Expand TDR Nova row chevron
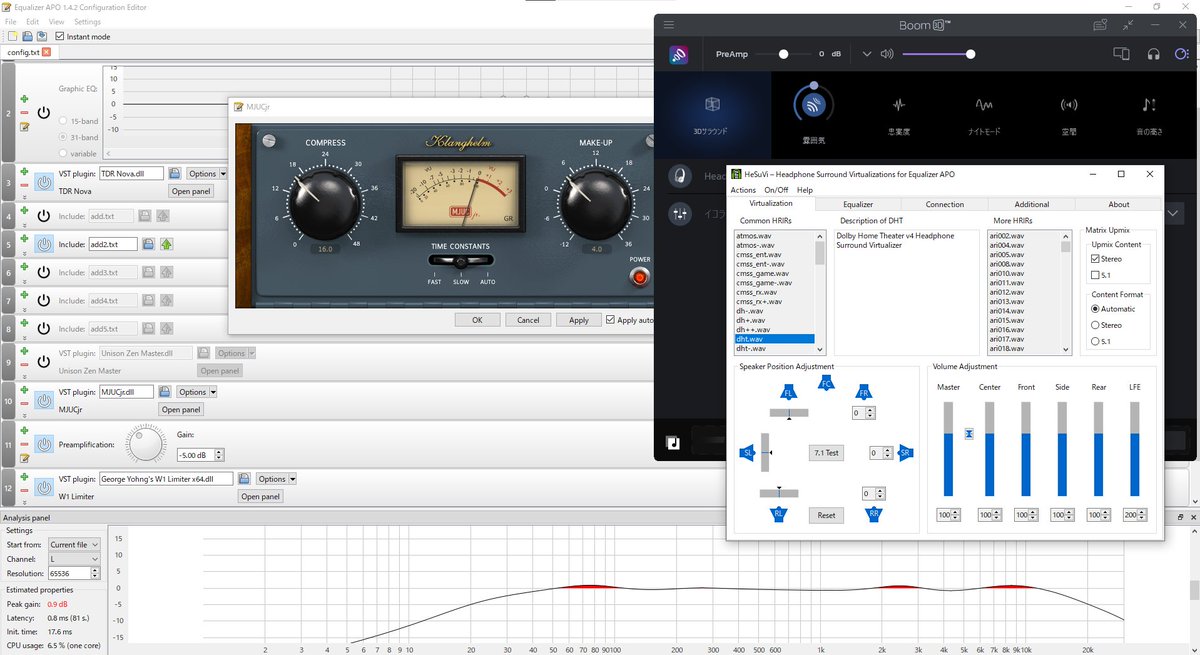This screenshot has width=1200, height=655. coord(24,196)
